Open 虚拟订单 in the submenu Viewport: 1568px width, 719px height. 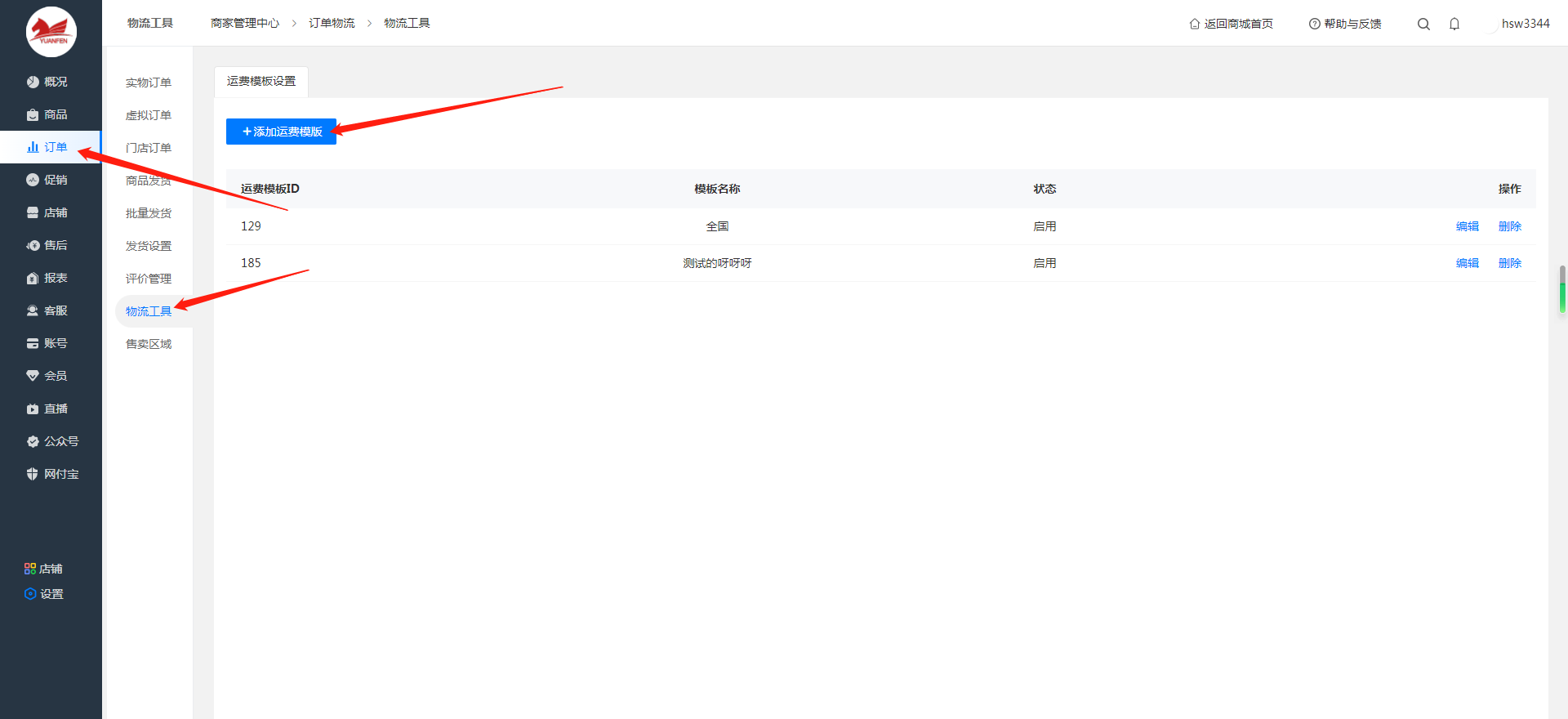[x=149, y=115]
